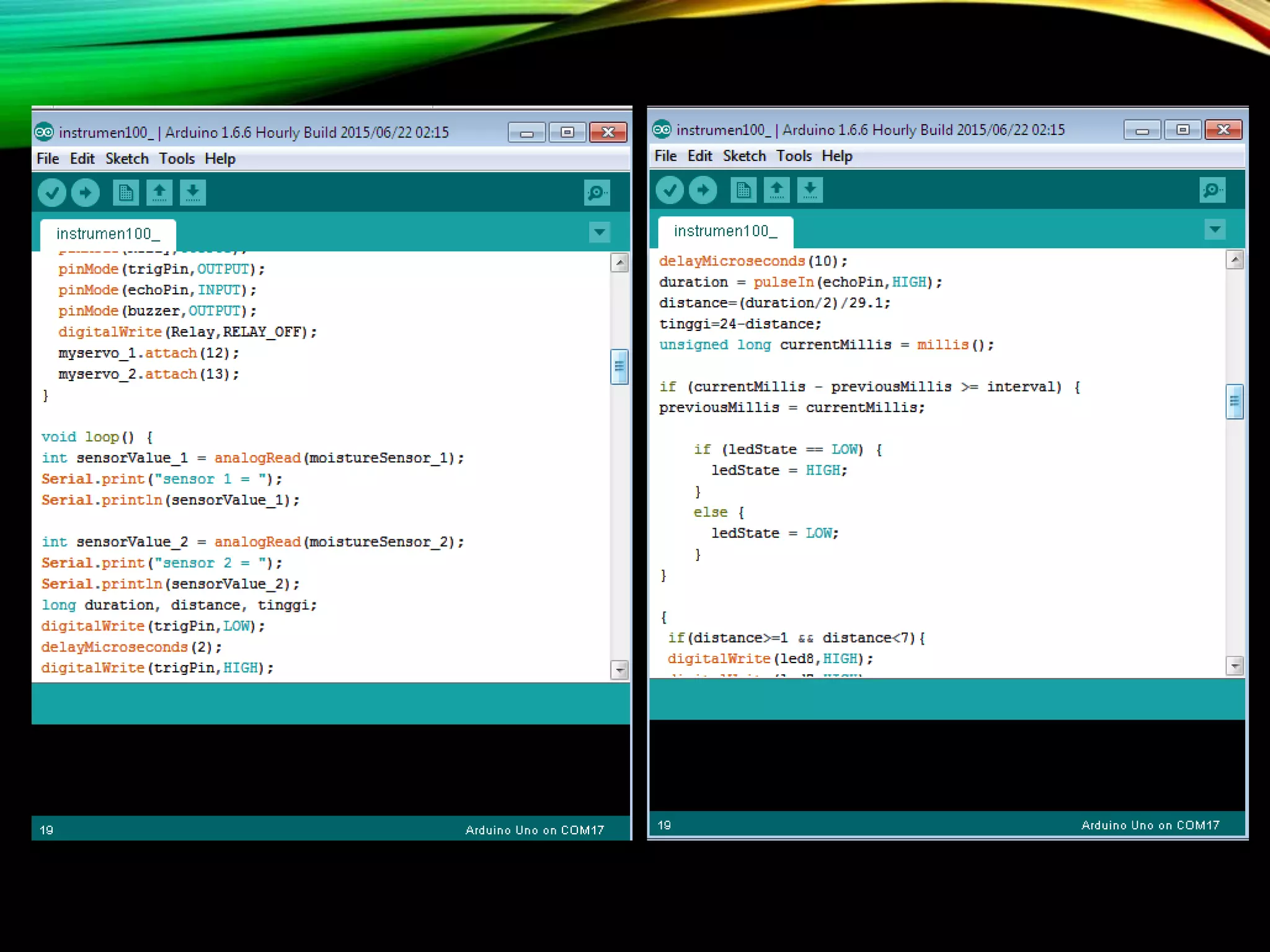Expand tab dropdown arrow in left window

(600, 232)
